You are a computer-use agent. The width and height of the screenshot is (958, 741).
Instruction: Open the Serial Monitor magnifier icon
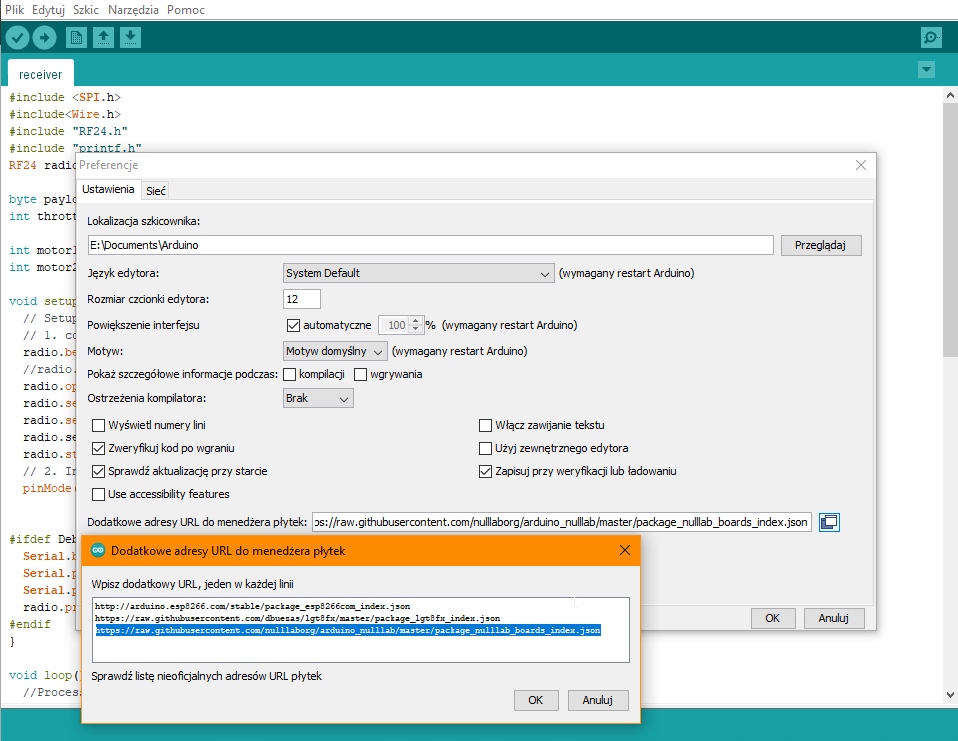coord(931,38)
